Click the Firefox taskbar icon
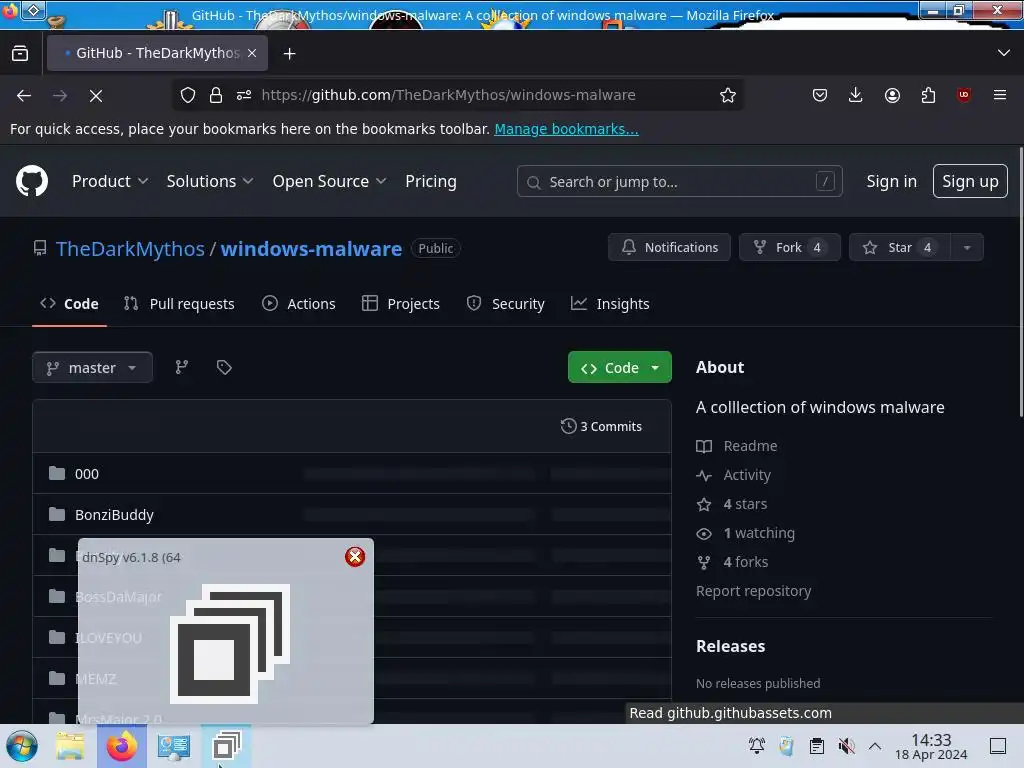The width and height of the screenshot is (1024, 768). [x=121, y=746]
